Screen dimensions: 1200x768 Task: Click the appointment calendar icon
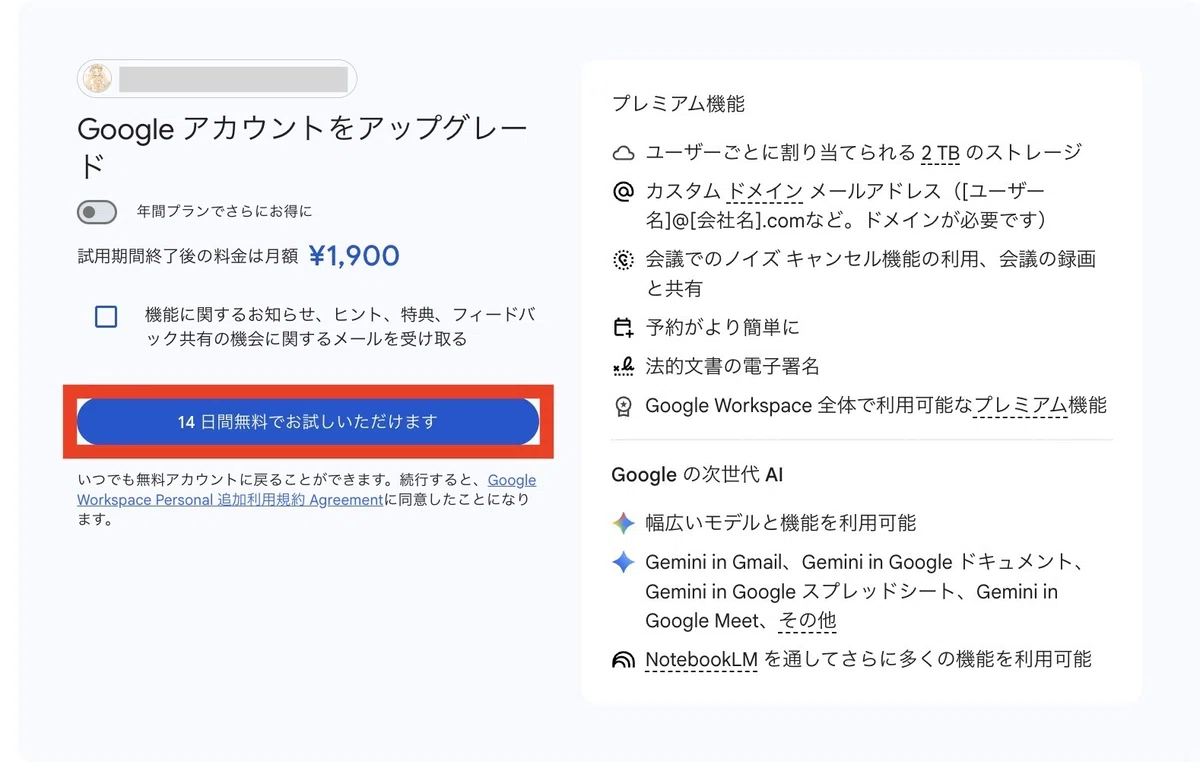pyautogui.click(x=623, y=328)
